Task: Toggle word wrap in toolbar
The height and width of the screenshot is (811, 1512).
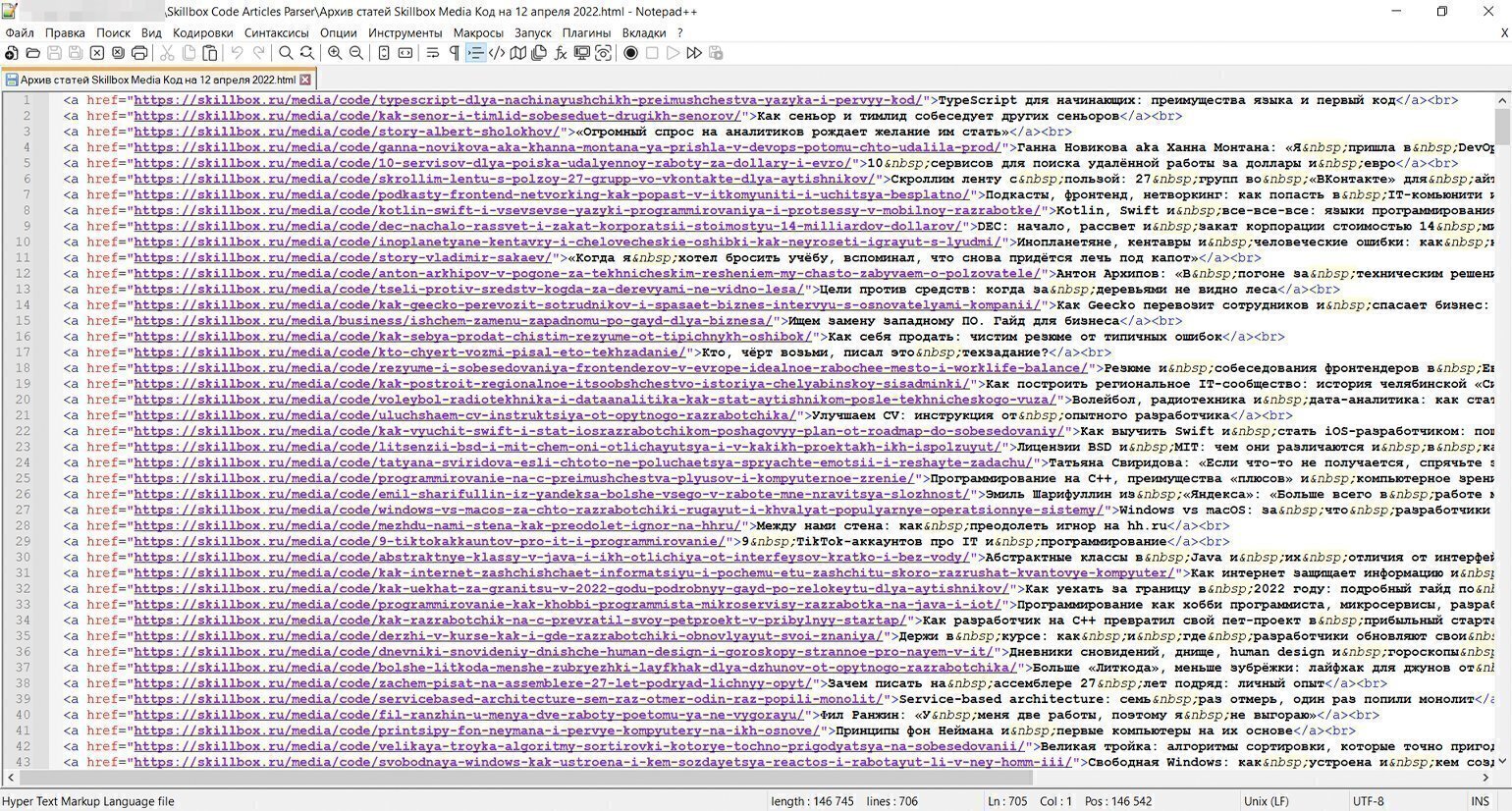Action: (433, 53)
